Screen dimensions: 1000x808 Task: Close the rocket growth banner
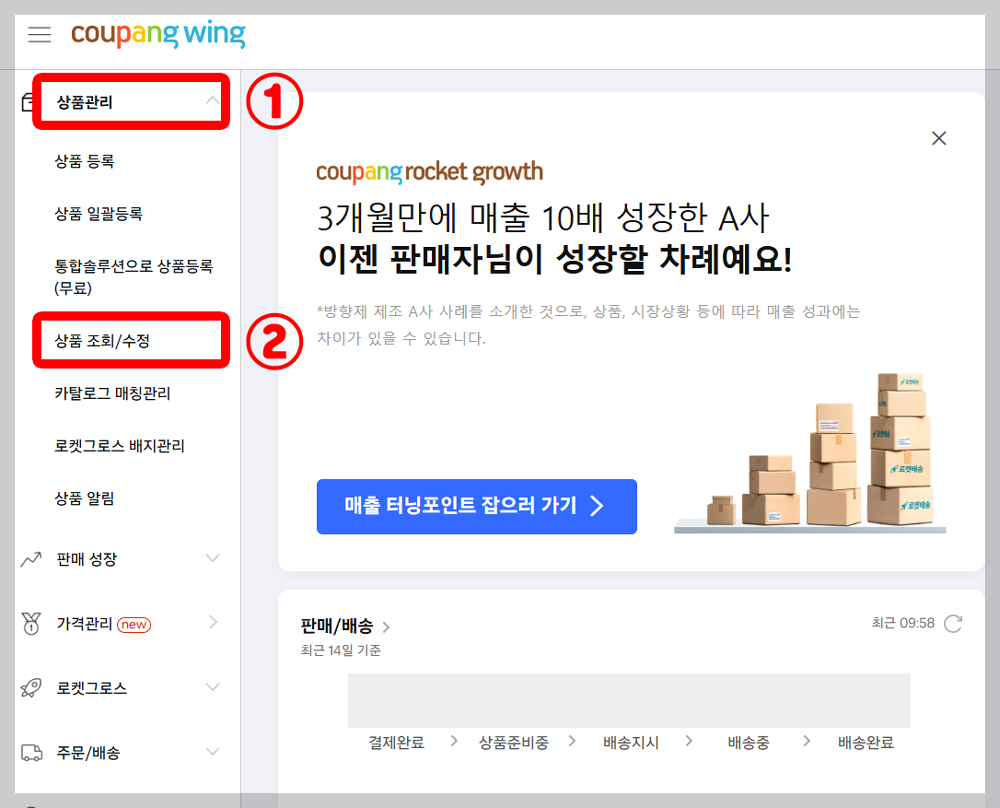pyautogui.click(x=939, y=138)
